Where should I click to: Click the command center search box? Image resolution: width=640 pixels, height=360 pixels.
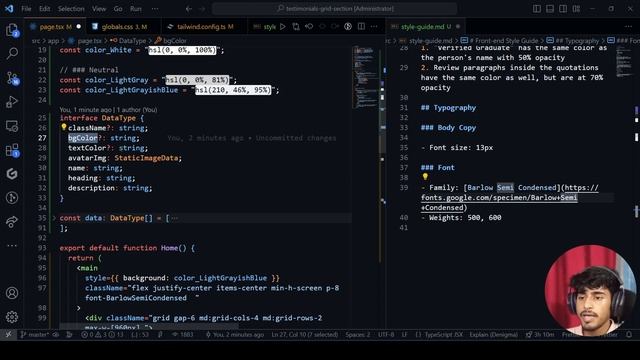pos(335,9)
